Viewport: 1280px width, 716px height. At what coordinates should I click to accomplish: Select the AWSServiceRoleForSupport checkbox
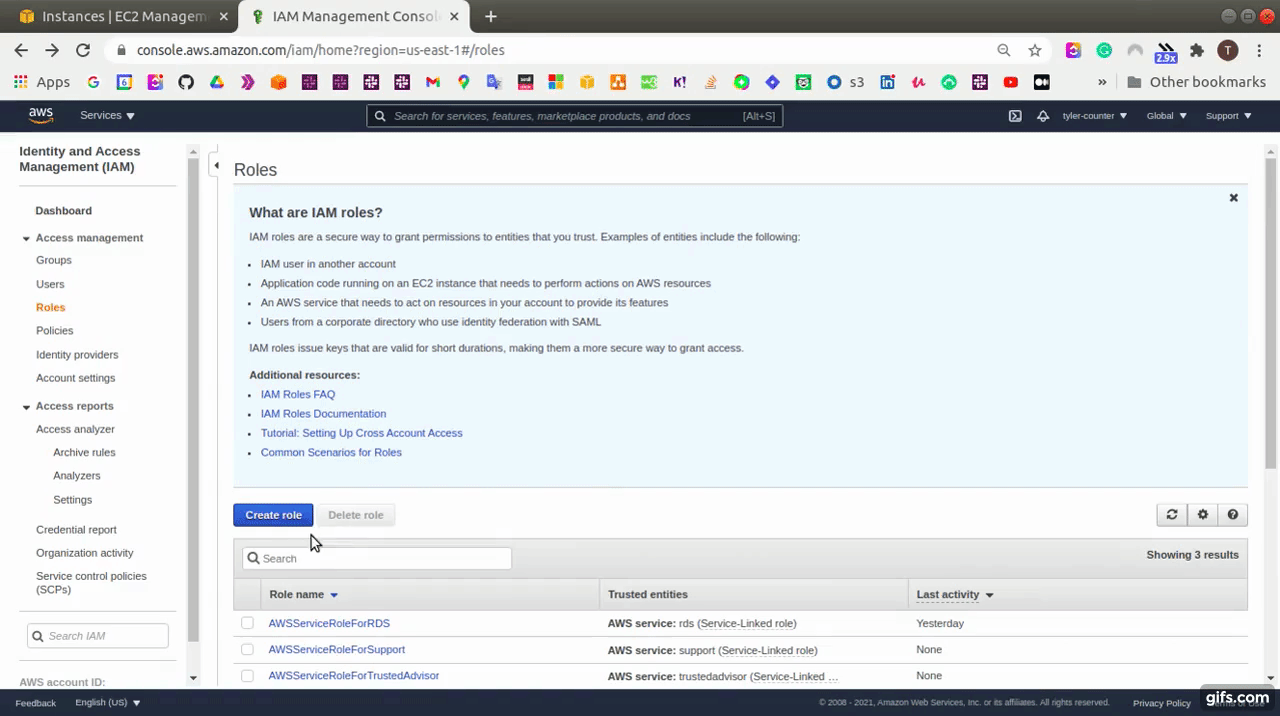[247, 649]
